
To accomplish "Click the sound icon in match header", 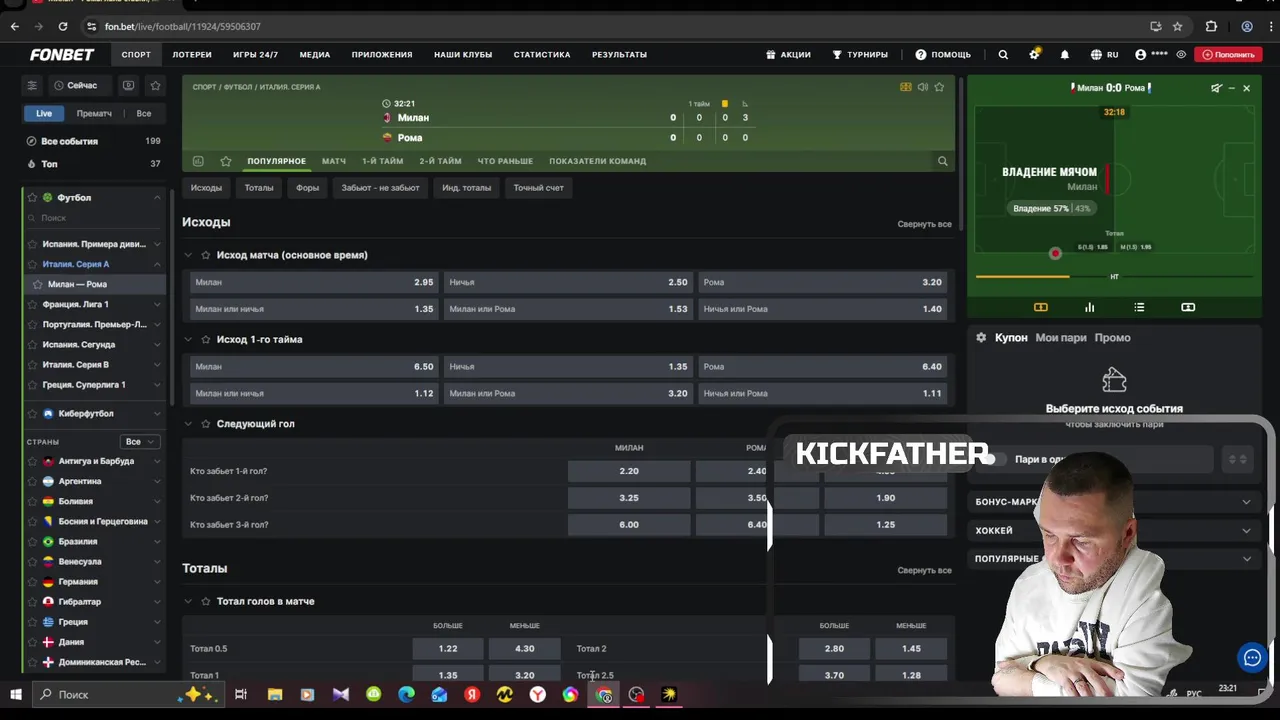I will click(x=923, y=87).
